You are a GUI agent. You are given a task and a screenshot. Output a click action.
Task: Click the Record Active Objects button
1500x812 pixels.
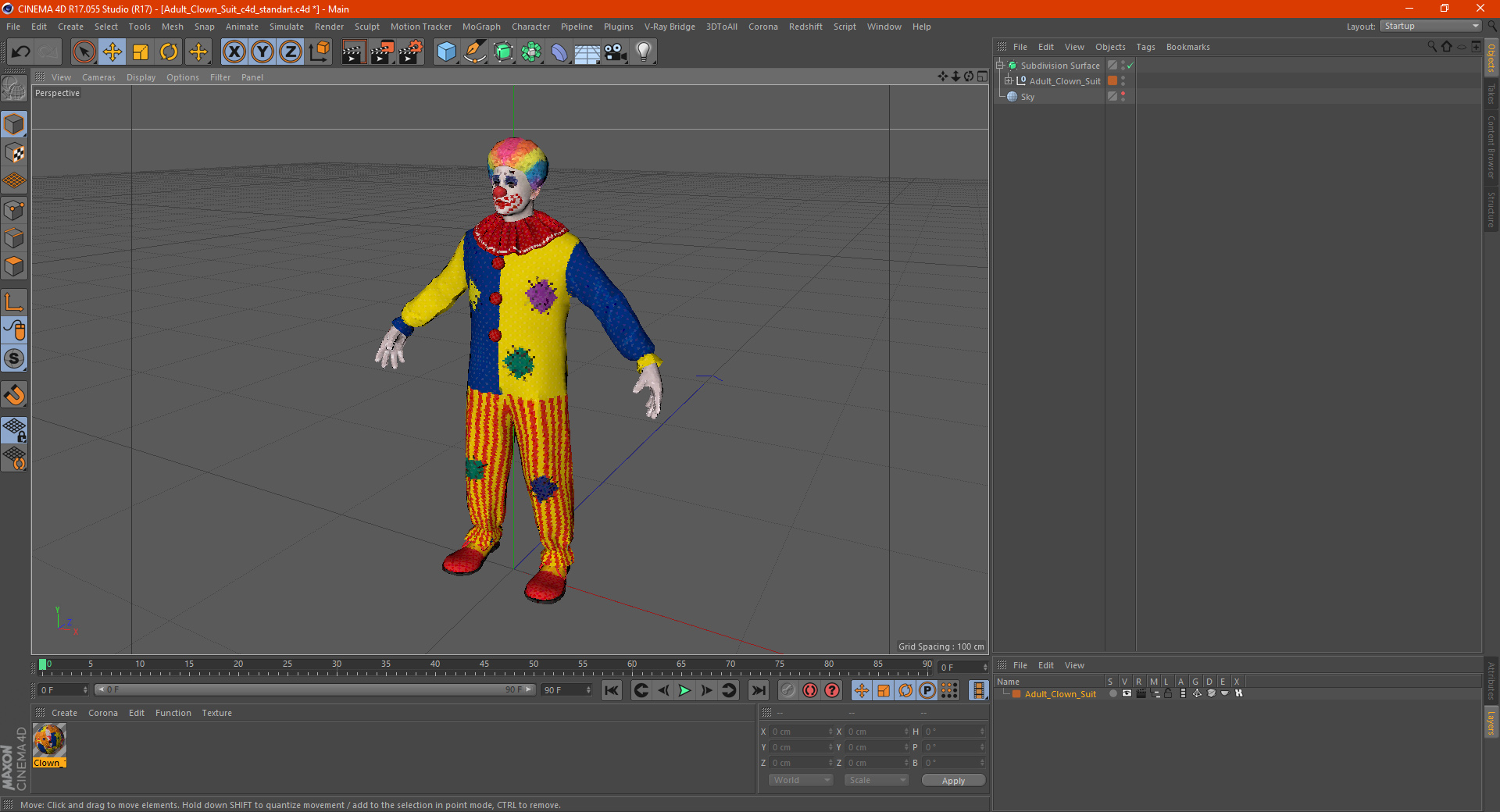[x=788, y=690]
